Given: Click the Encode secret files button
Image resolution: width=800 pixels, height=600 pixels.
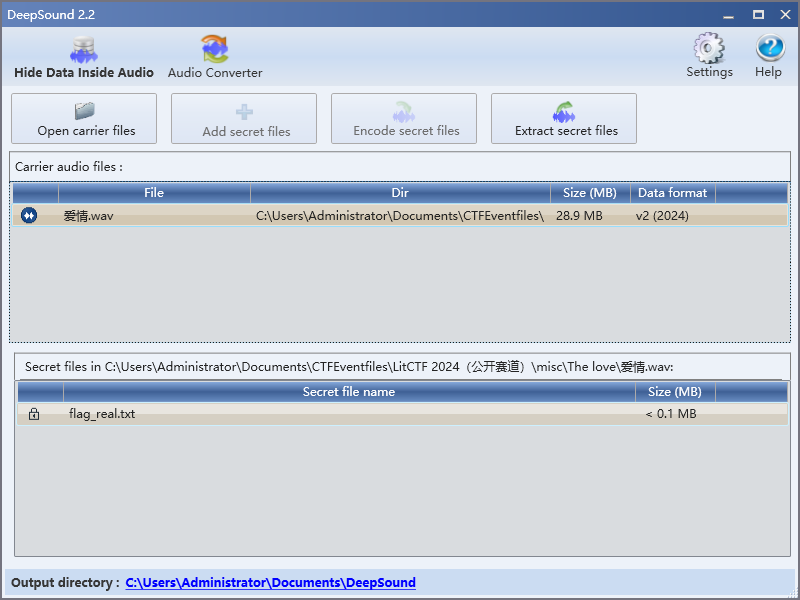Looking at the screenshot, I should pyautogui.click(x=404, y=118).
